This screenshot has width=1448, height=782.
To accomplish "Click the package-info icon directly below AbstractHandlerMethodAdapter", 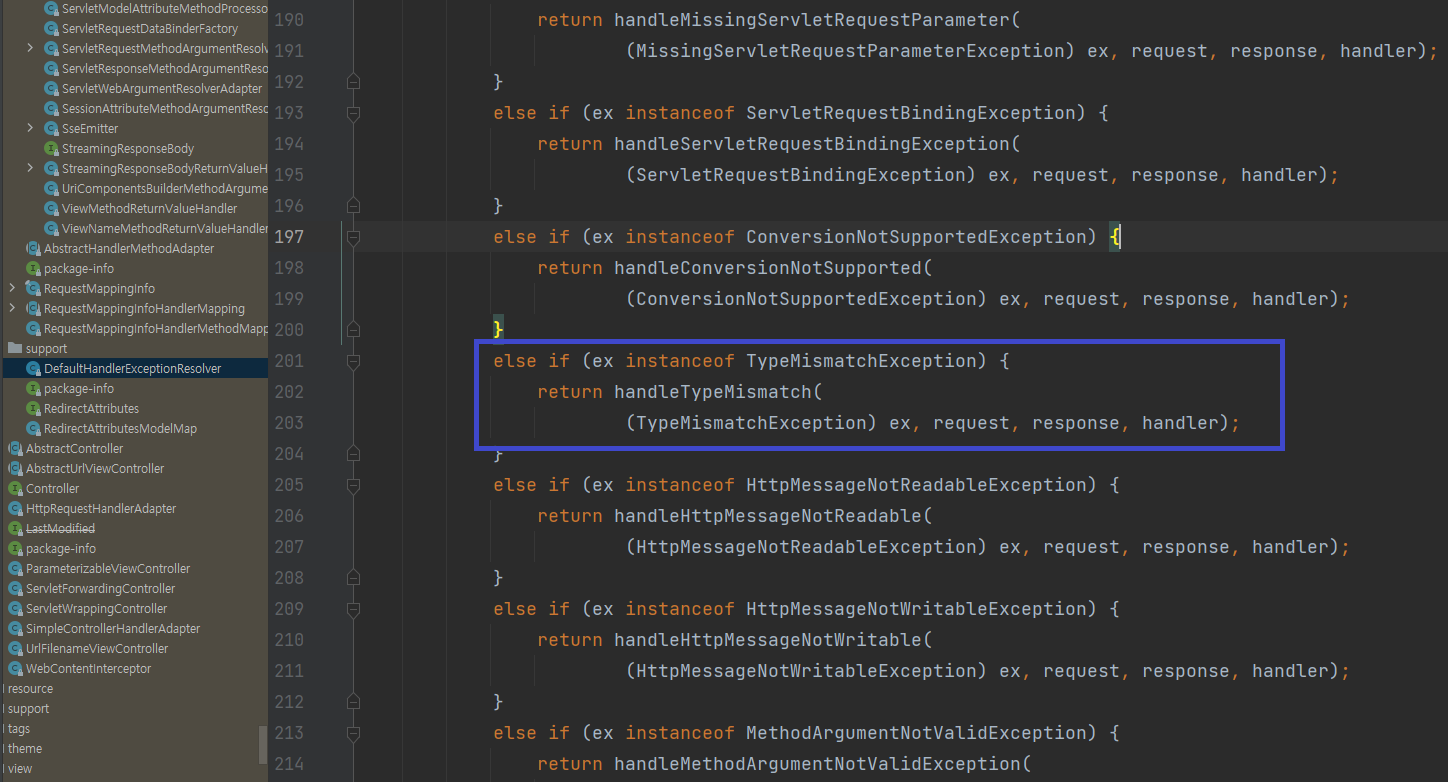I will [34, 269].
